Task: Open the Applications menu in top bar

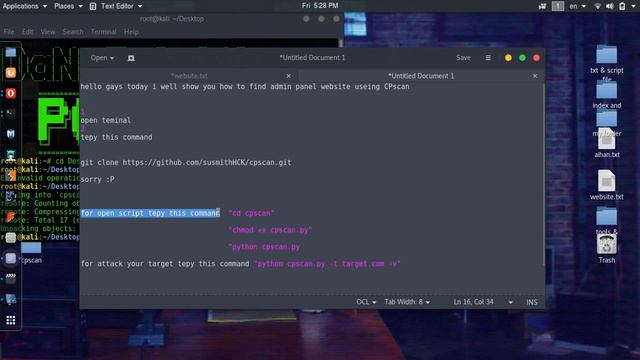Action: tap(24, 6)
